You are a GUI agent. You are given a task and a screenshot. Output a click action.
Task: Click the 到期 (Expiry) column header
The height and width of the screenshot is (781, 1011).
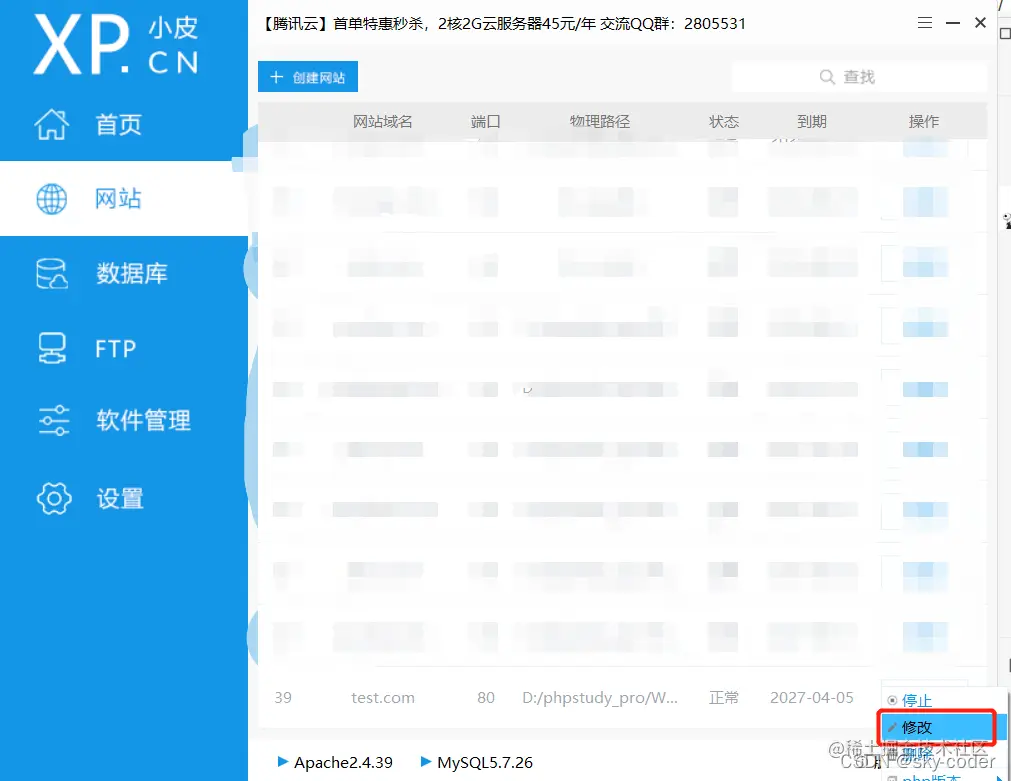coord(811,121)
